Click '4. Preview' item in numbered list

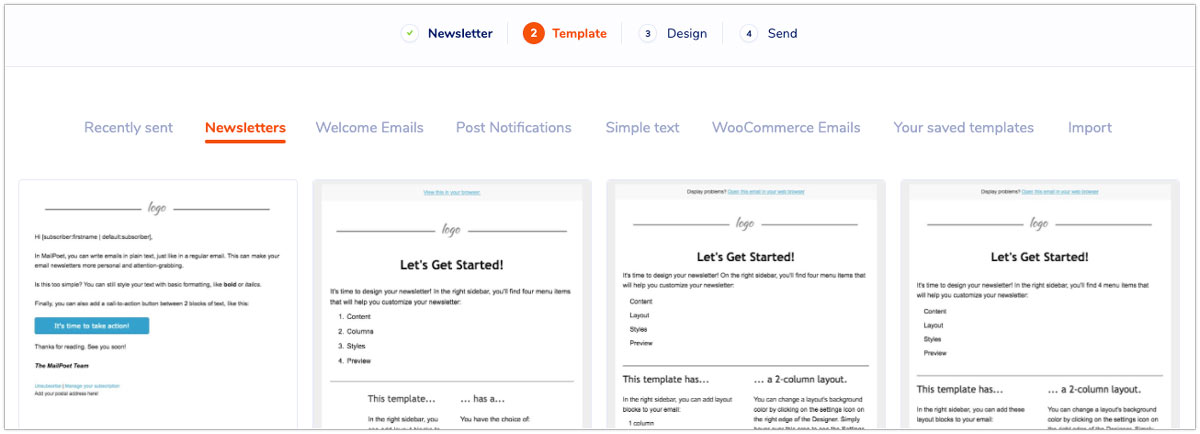(354, 360)
